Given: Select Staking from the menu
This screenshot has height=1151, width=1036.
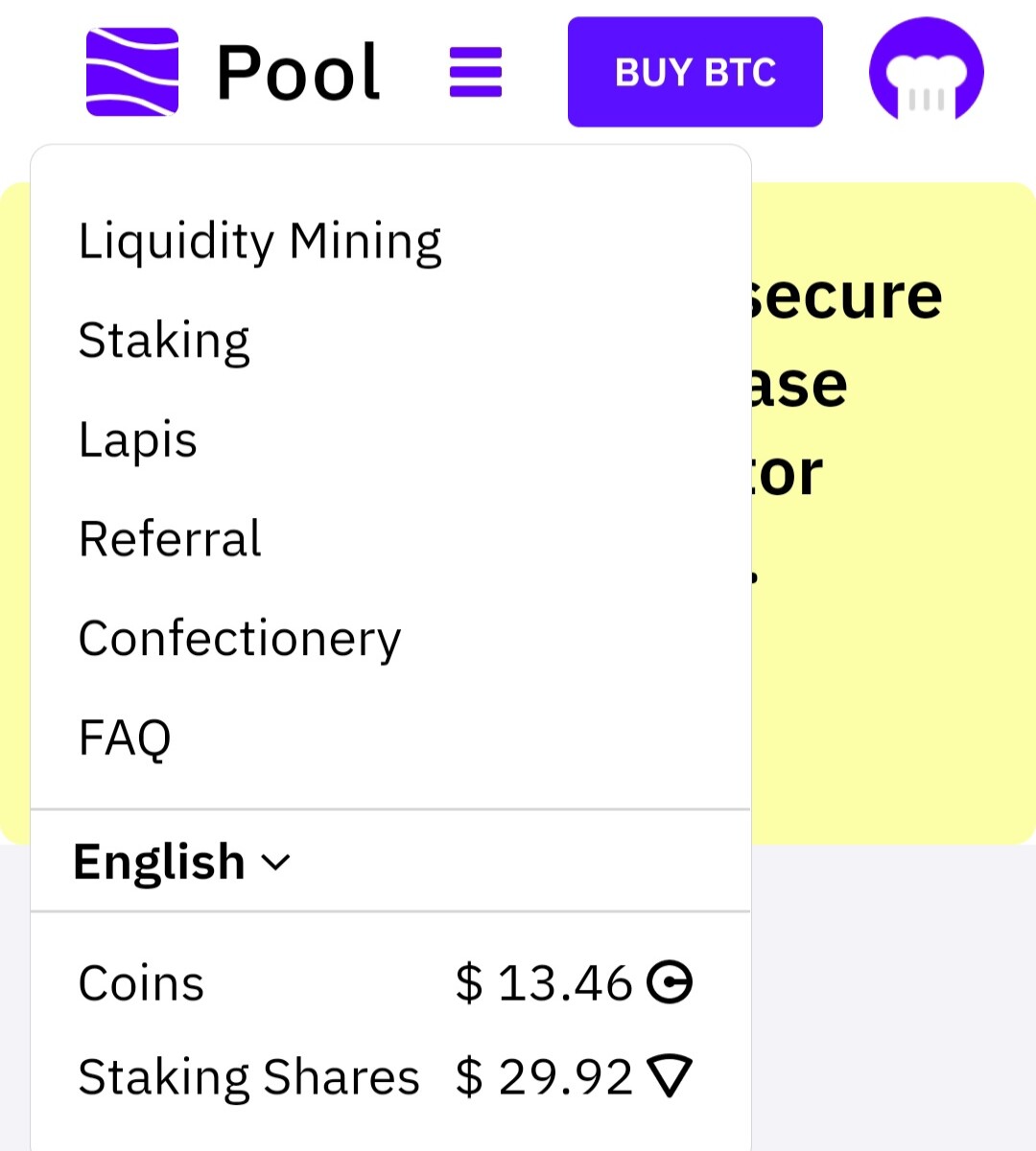Looking at the screenshot, I should point(164,341).
